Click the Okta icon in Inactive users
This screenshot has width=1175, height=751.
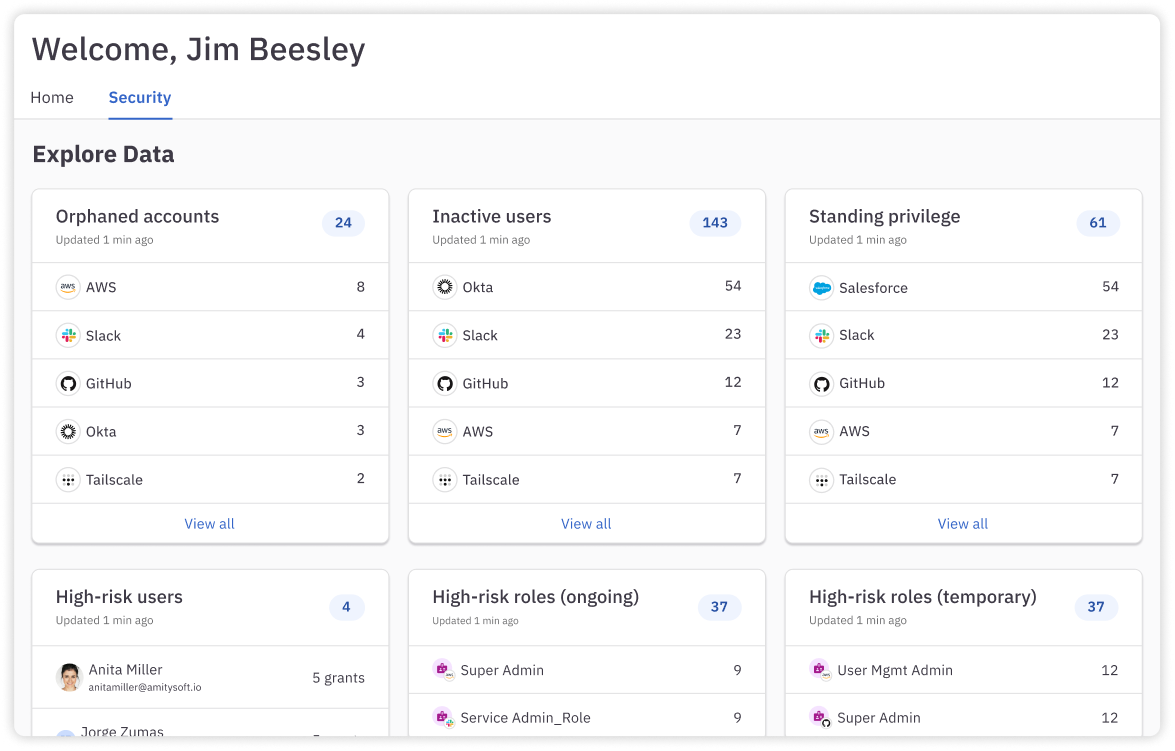(445, 287)
